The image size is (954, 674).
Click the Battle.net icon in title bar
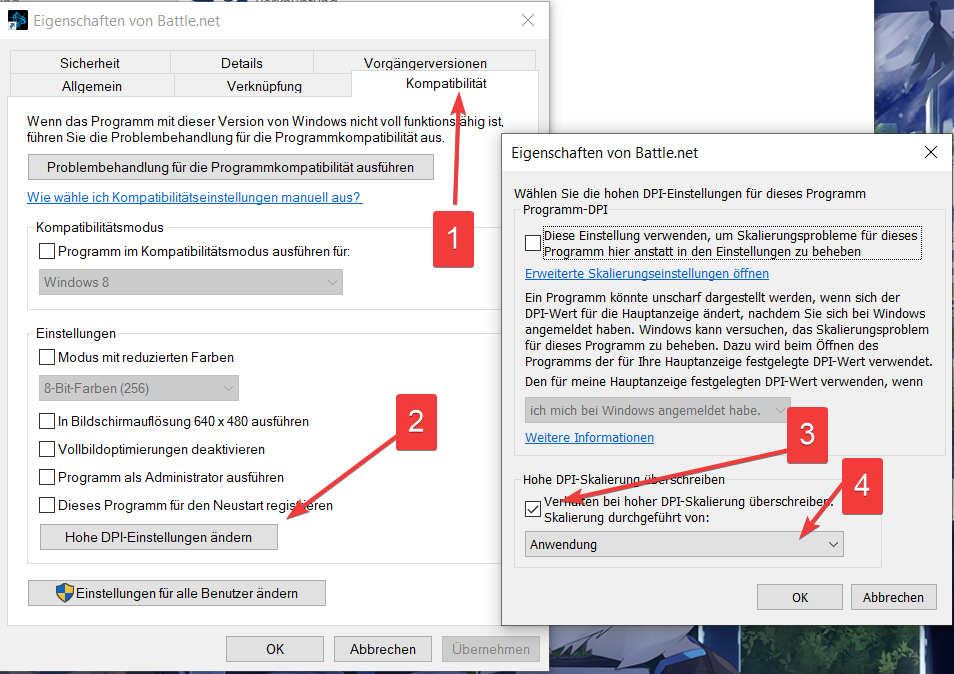(18, 20)
